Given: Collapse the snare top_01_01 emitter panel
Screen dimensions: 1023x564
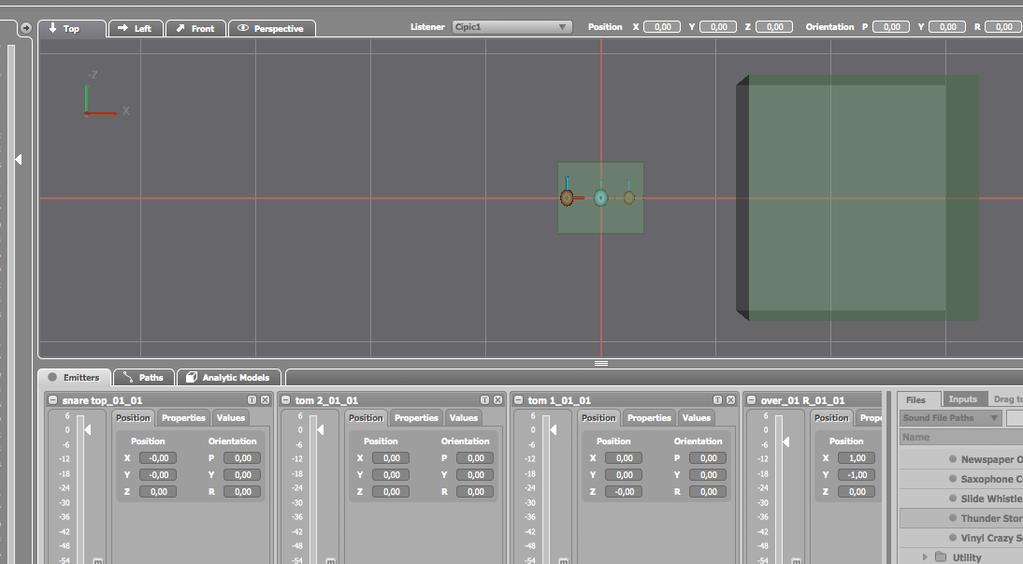Looking at the screenshot, I should tap(53, 400).
